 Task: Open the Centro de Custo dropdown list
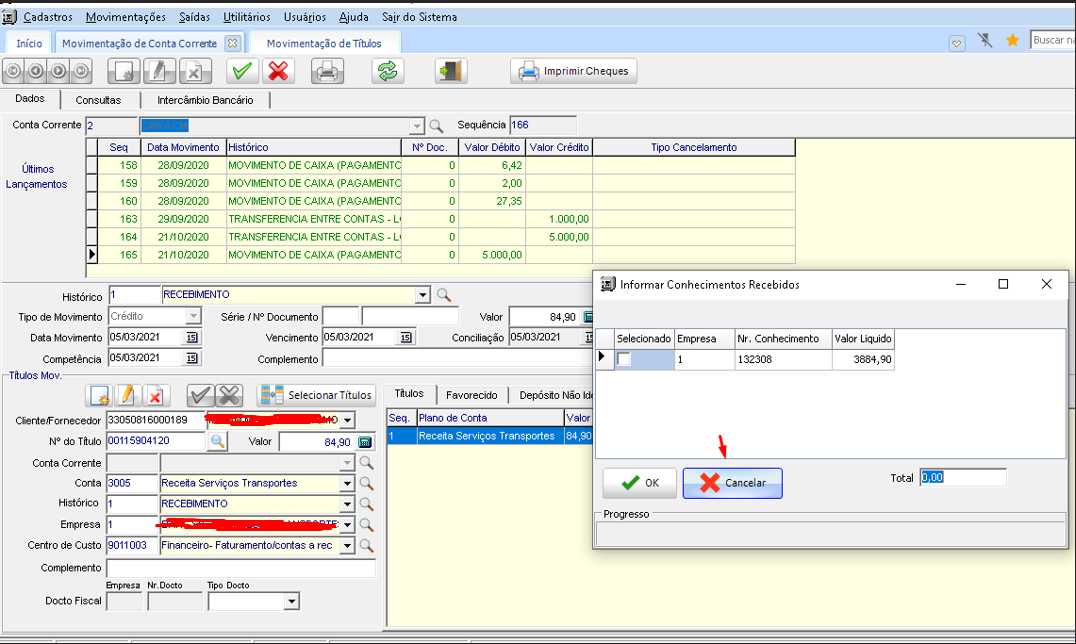pyautogui.click(x=347, y=546)
